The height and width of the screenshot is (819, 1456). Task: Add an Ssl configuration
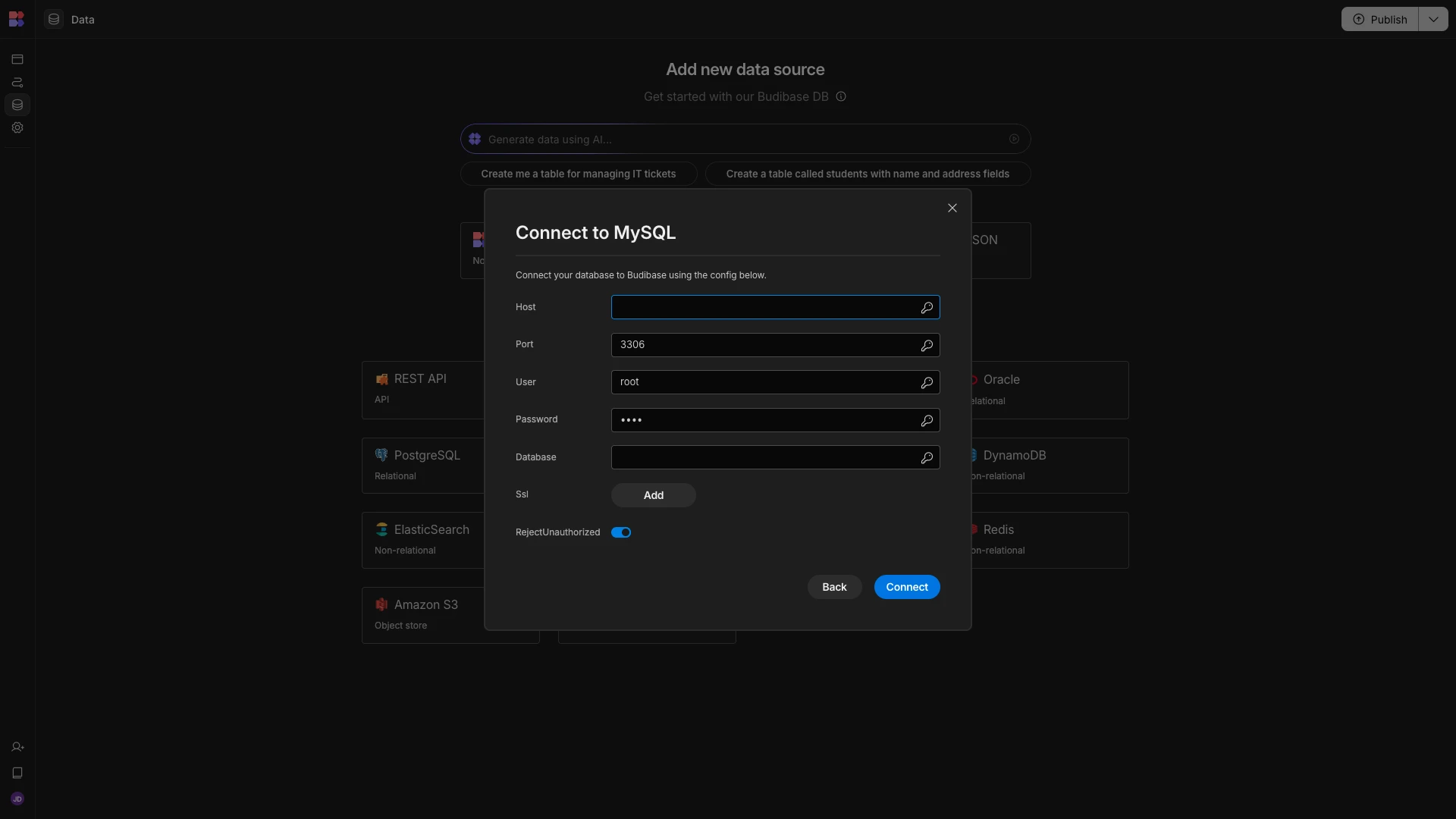tap(654, 495)
